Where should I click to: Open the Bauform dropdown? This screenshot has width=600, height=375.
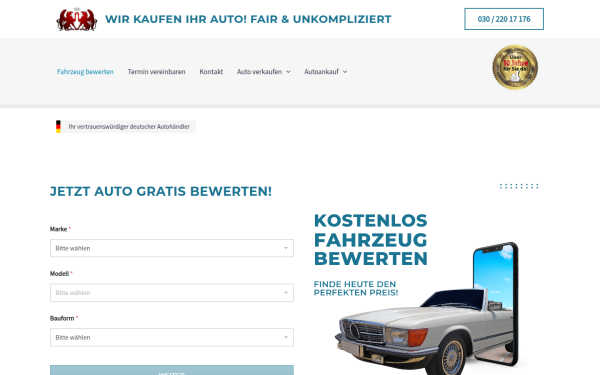click(172, 337)
